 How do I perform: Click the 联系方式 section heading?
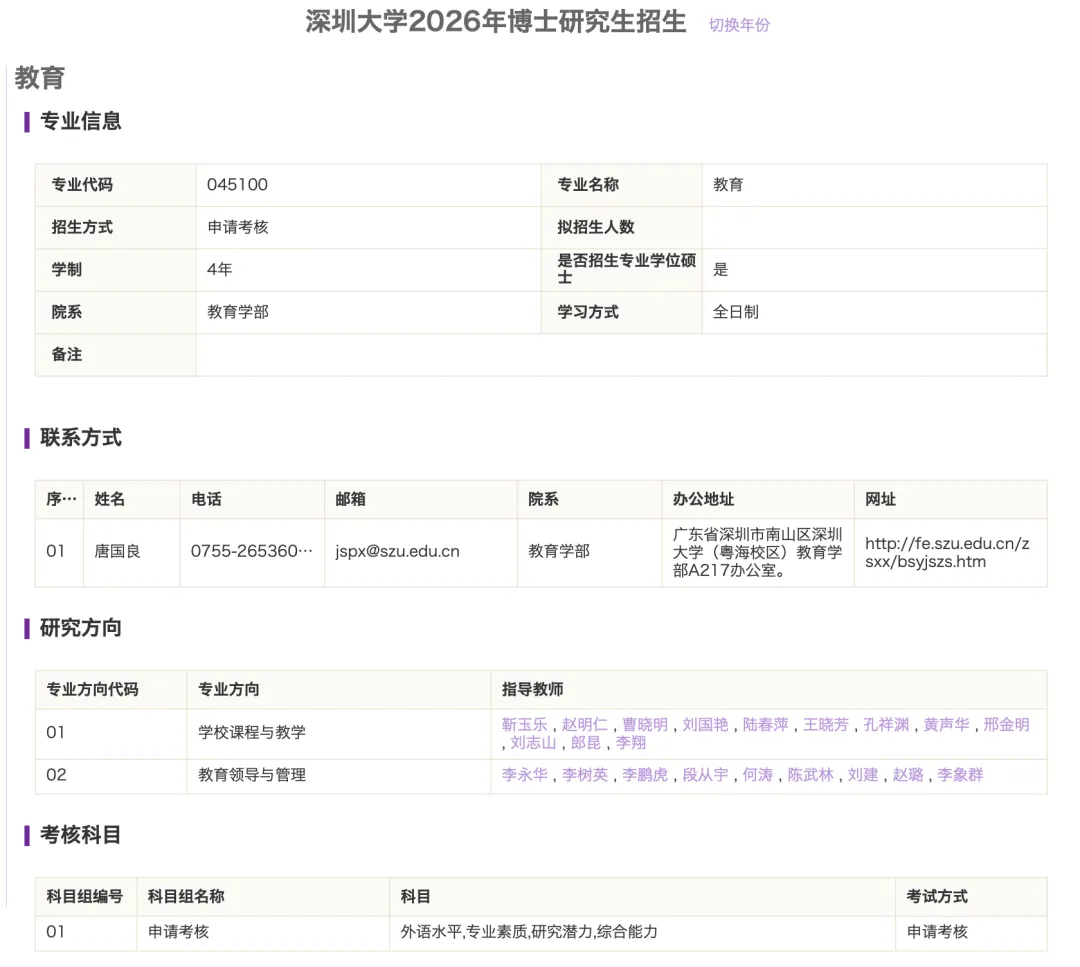click(81, 438)
